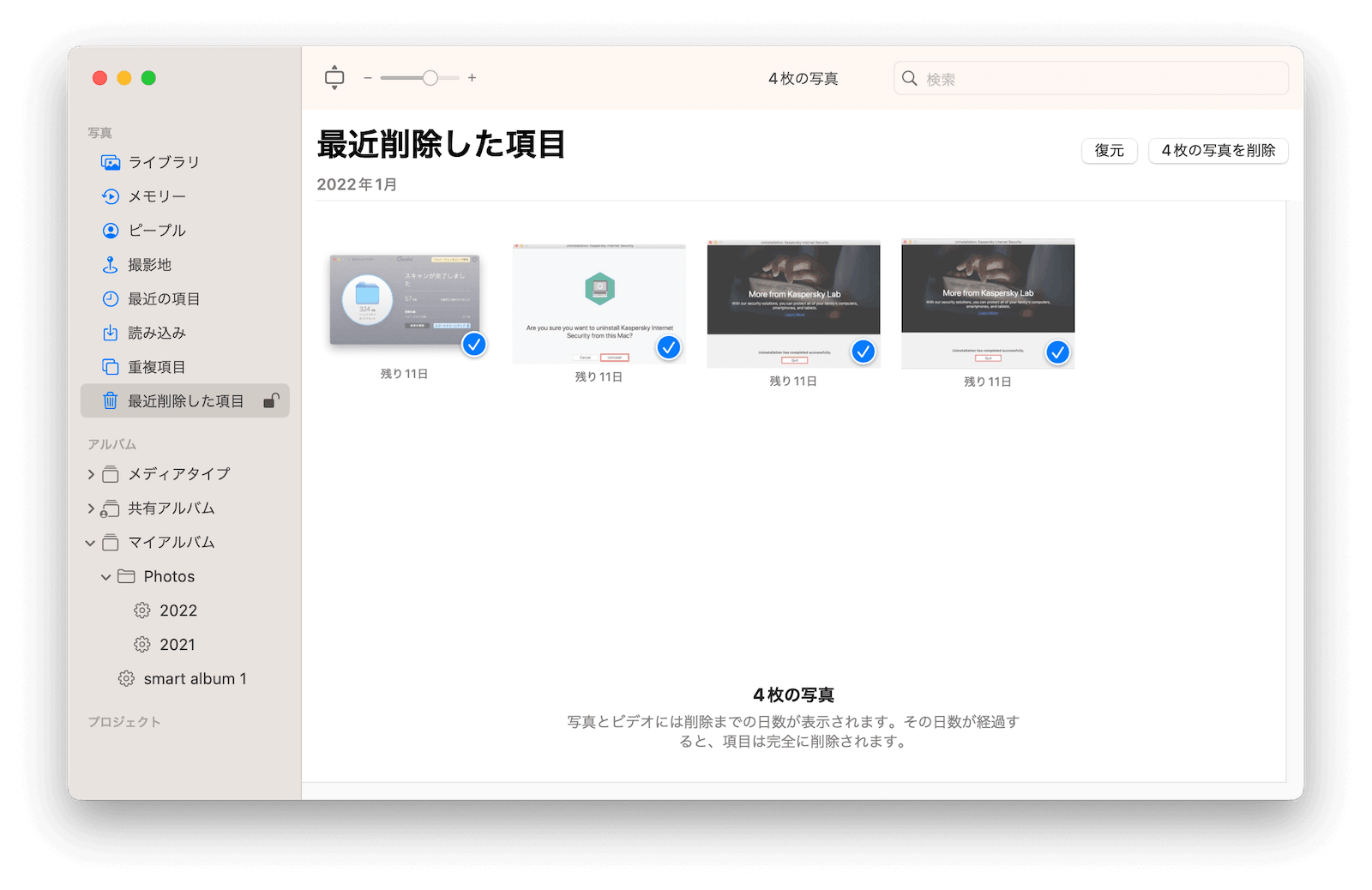Image resolution: width=1372 pixels, height=890 pixels.
Task: Open メモリー memories icon in sidebar
Action: 111,196
